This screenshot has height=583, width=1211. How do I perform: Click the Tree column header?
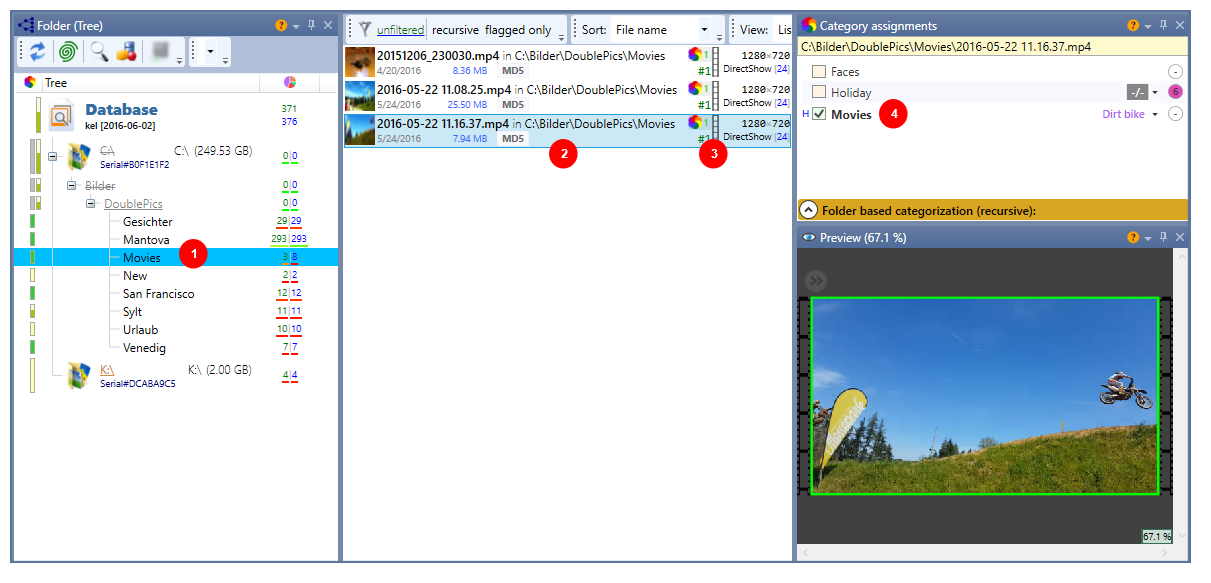pyautogui.click(x=56, y=83)
